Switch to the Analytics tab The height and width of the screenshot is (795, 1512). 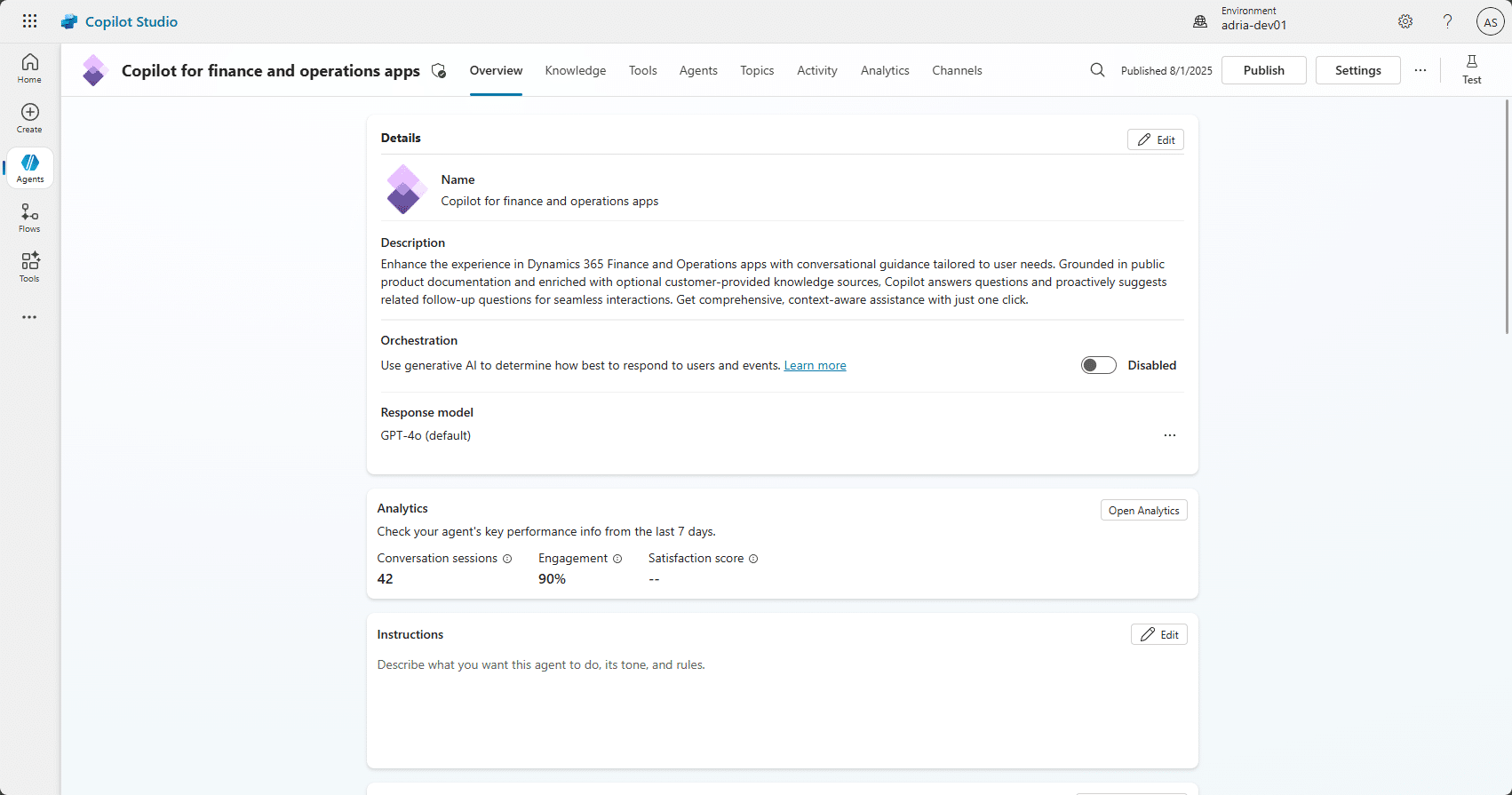(x=885, y=70)
